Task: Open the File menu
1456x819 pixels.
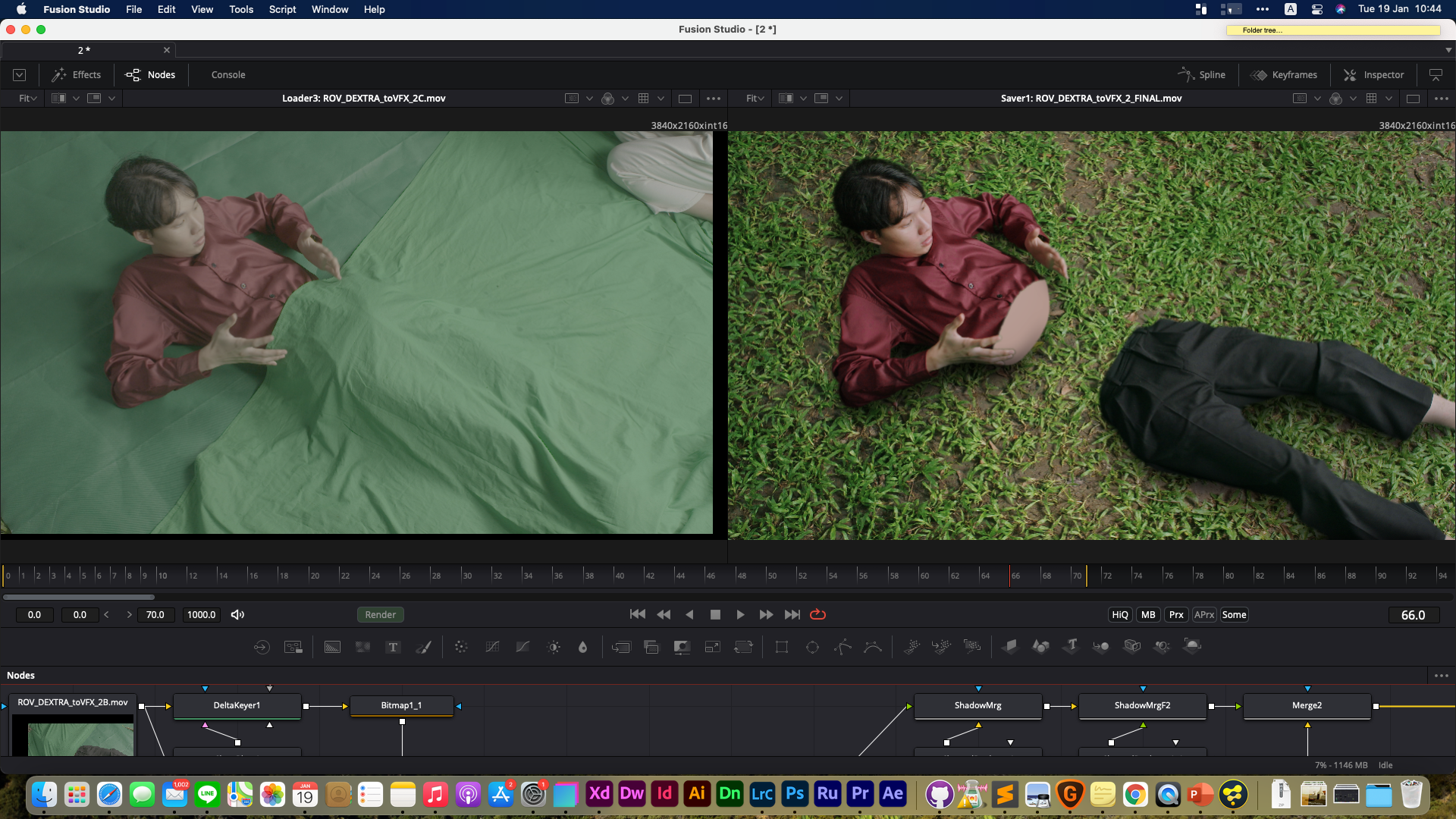Action: tap(133, 9)
